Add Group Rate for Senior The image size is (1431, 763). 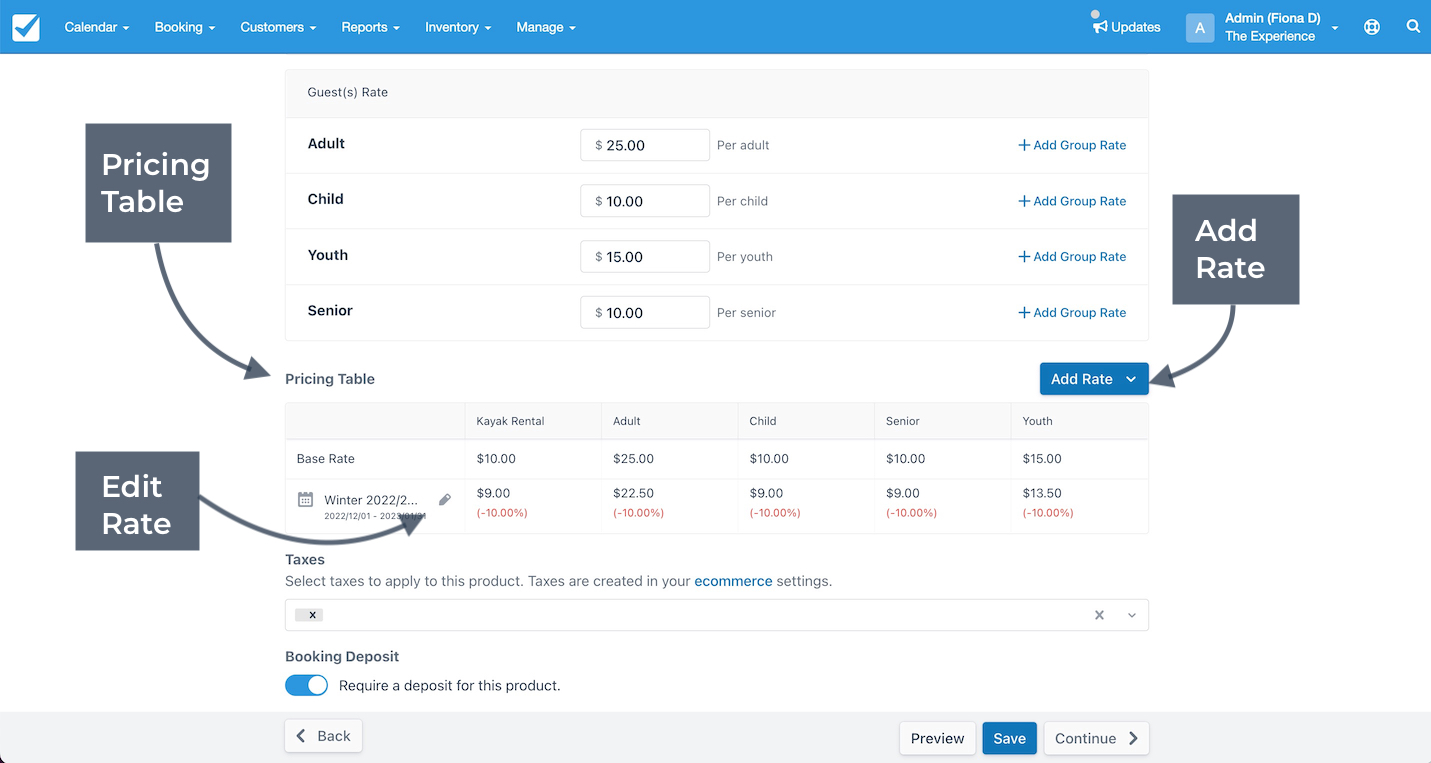tap(1072, 313)
